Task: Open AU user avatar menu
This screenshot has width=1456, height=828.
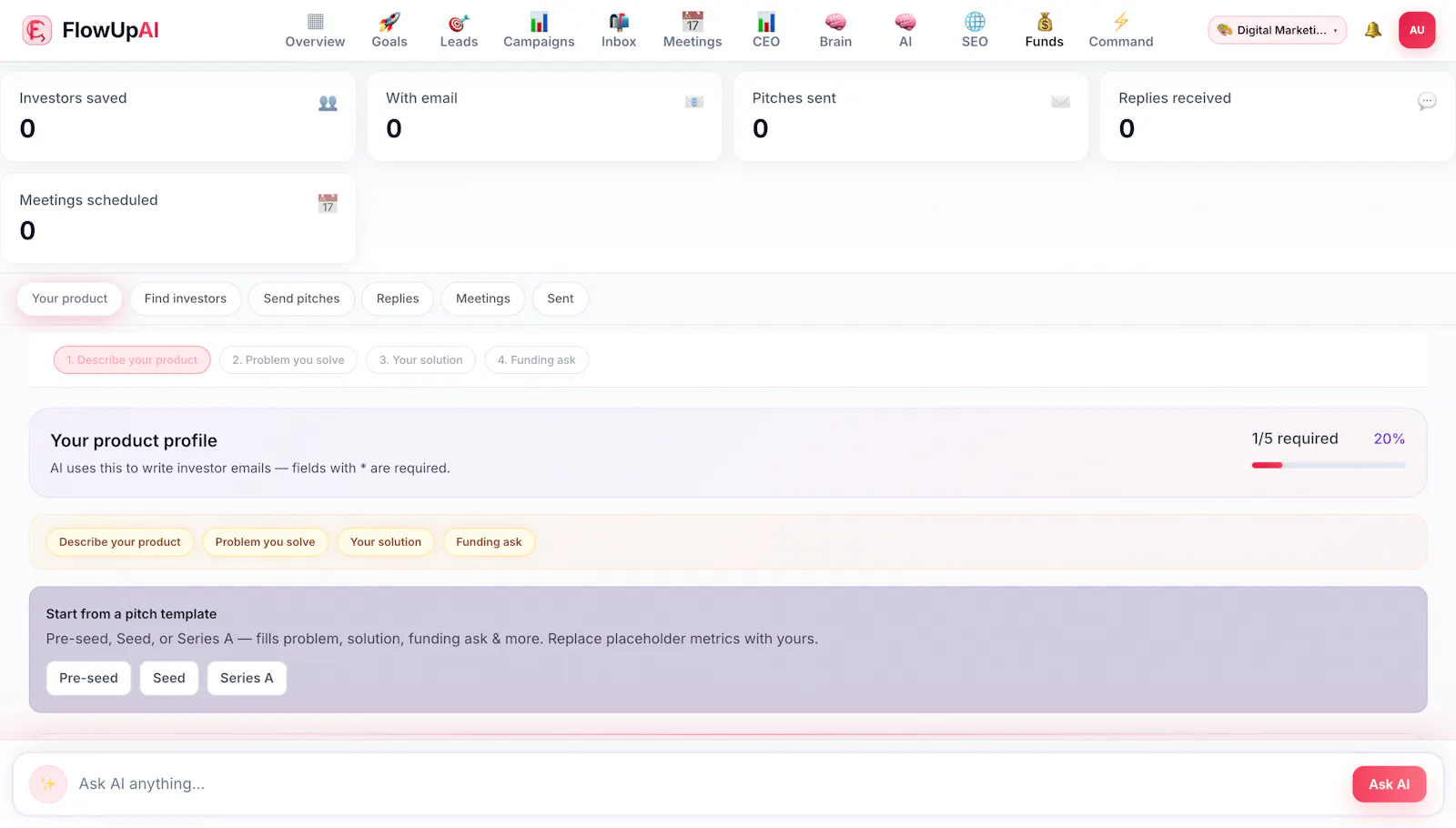Action: coord(1417,30)
